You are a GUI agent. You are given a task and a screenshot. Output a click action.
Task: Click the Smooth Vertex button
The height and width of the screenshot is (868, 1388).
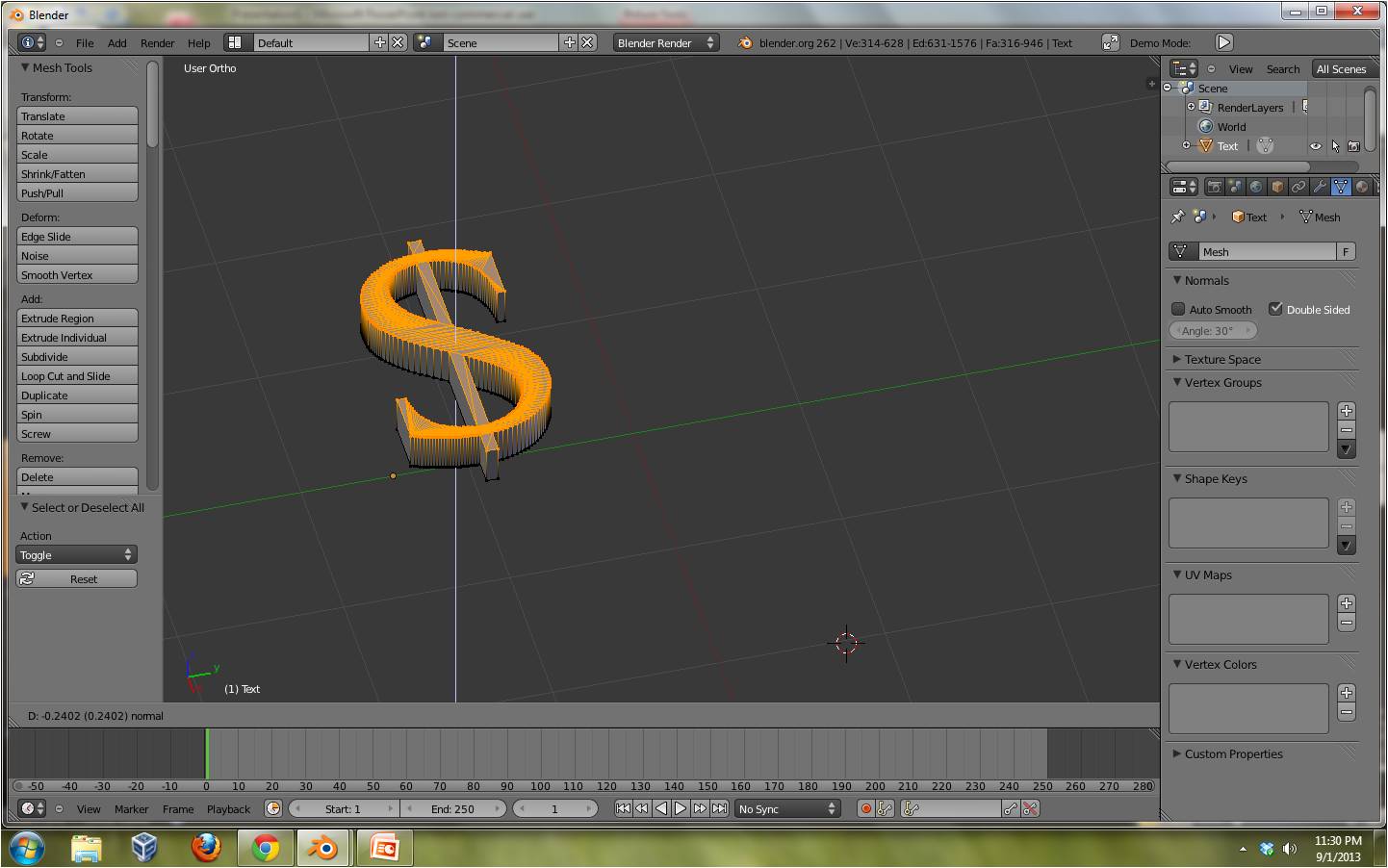point(77,274)
